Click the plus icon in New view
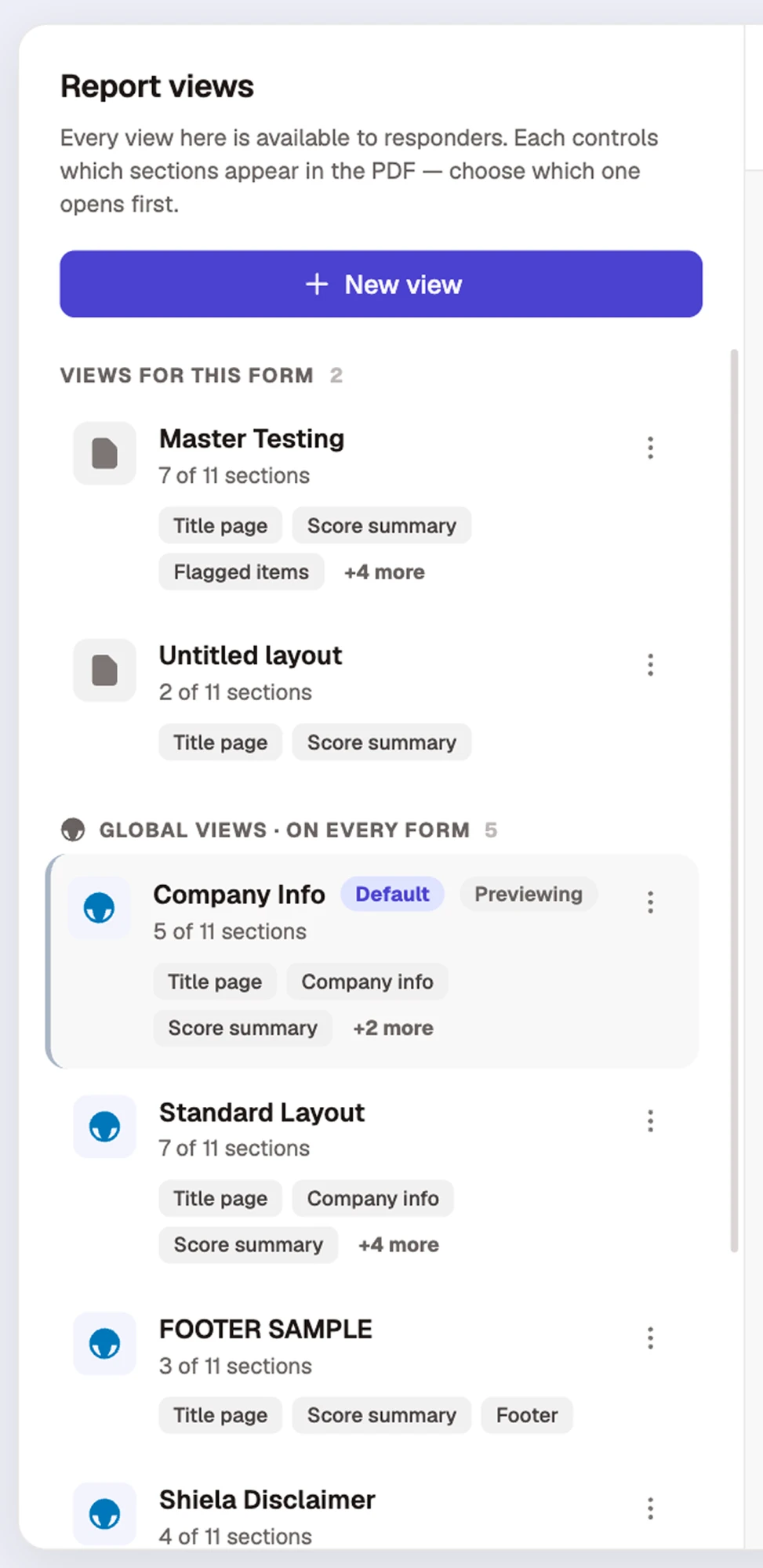 pyautogui.click(x=317, y=284)
